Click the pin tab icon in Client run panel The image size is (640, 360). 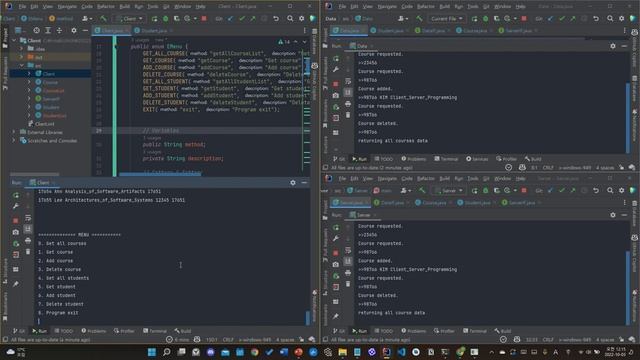16,284
